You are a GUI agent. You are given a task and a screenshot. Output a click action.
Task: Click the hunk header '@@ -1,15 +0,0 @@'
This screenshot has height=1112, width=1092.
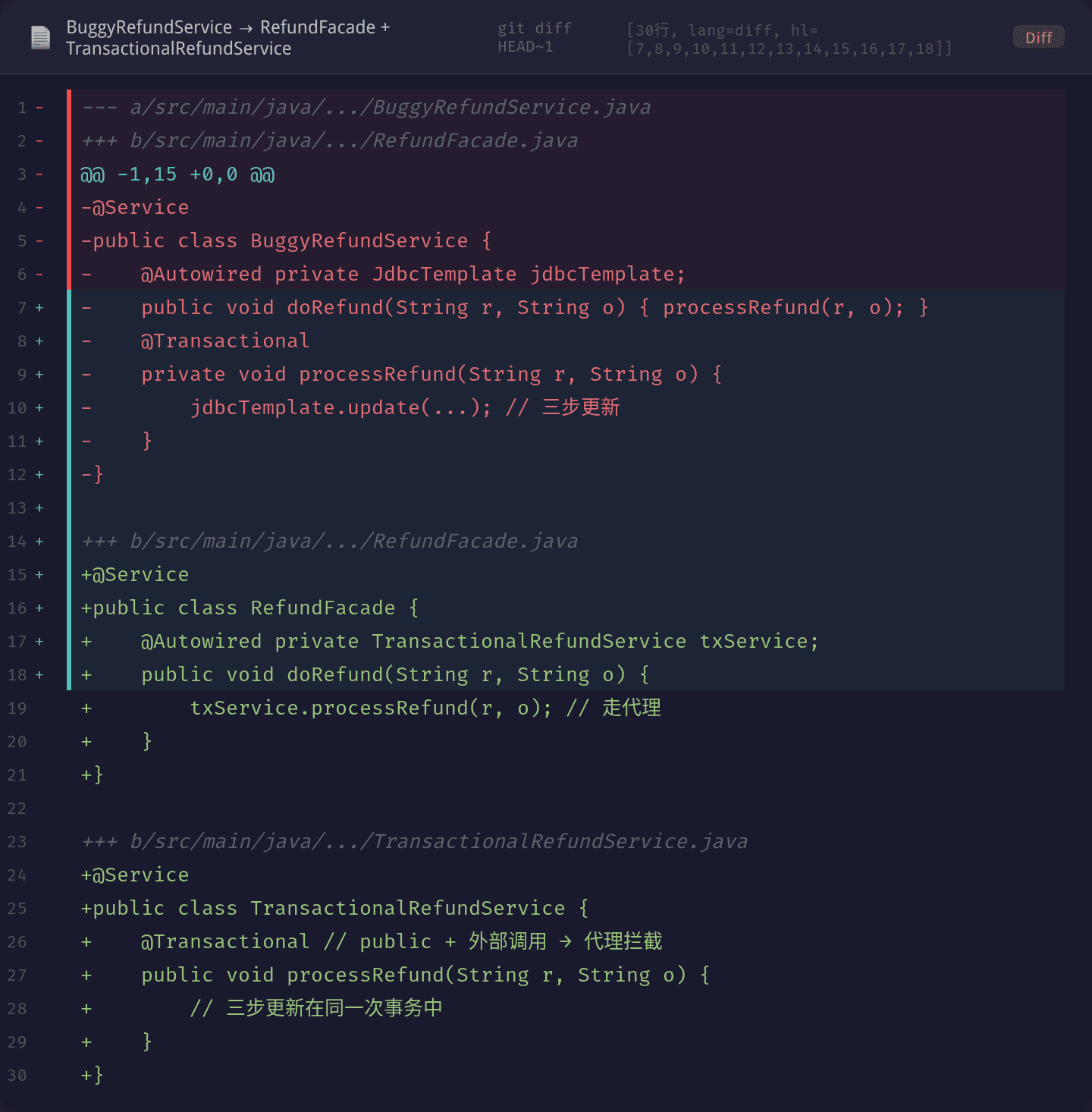click(177, 174)
